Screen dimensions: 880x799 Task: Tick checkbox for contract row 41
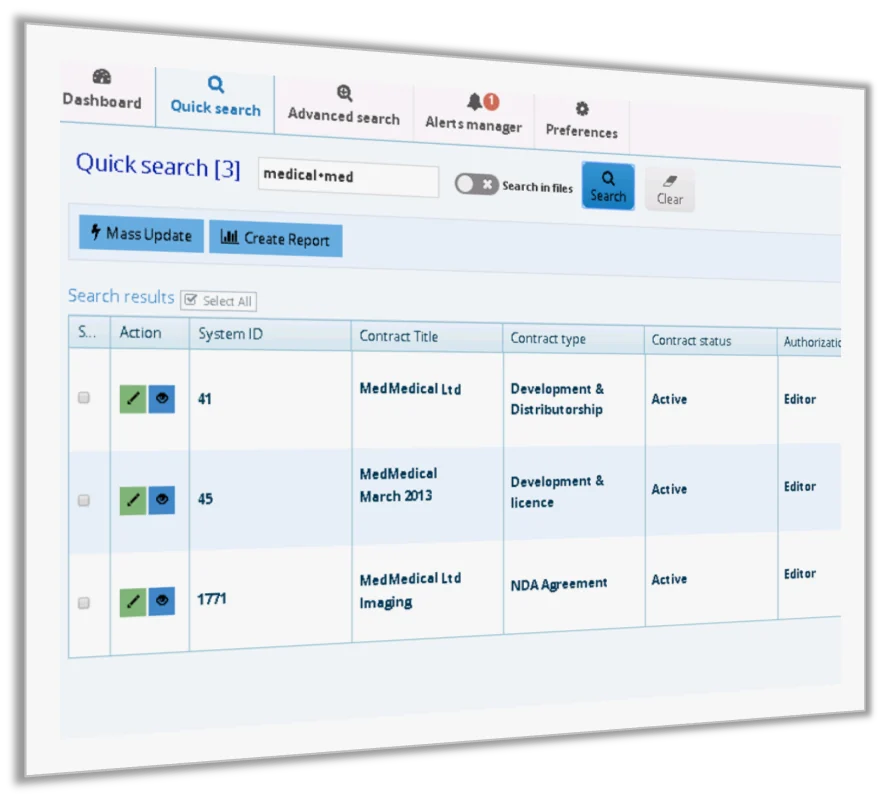coord(84,398)
